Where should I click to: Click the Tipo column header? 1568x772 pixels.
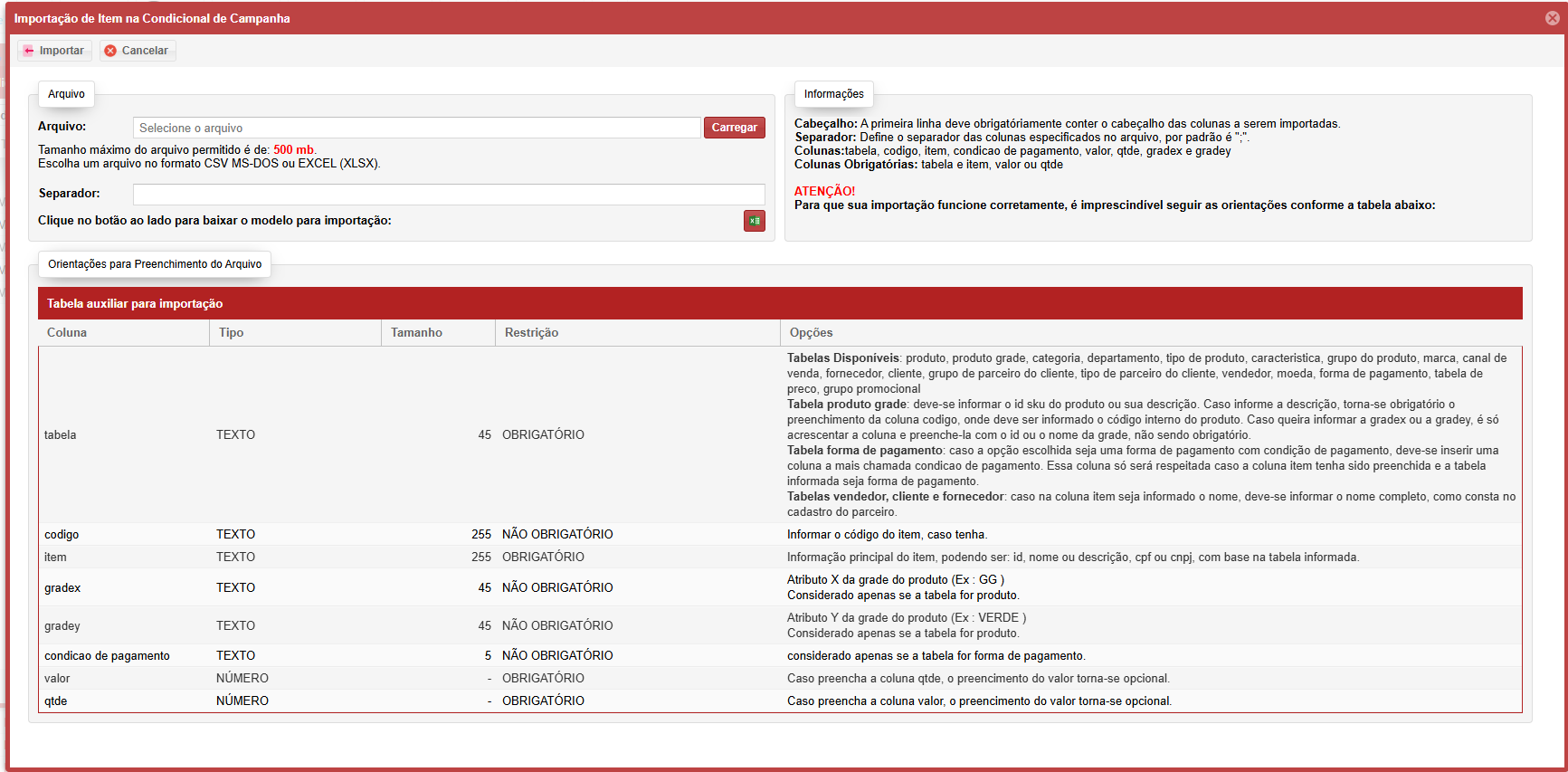click(x=231, y=333)
